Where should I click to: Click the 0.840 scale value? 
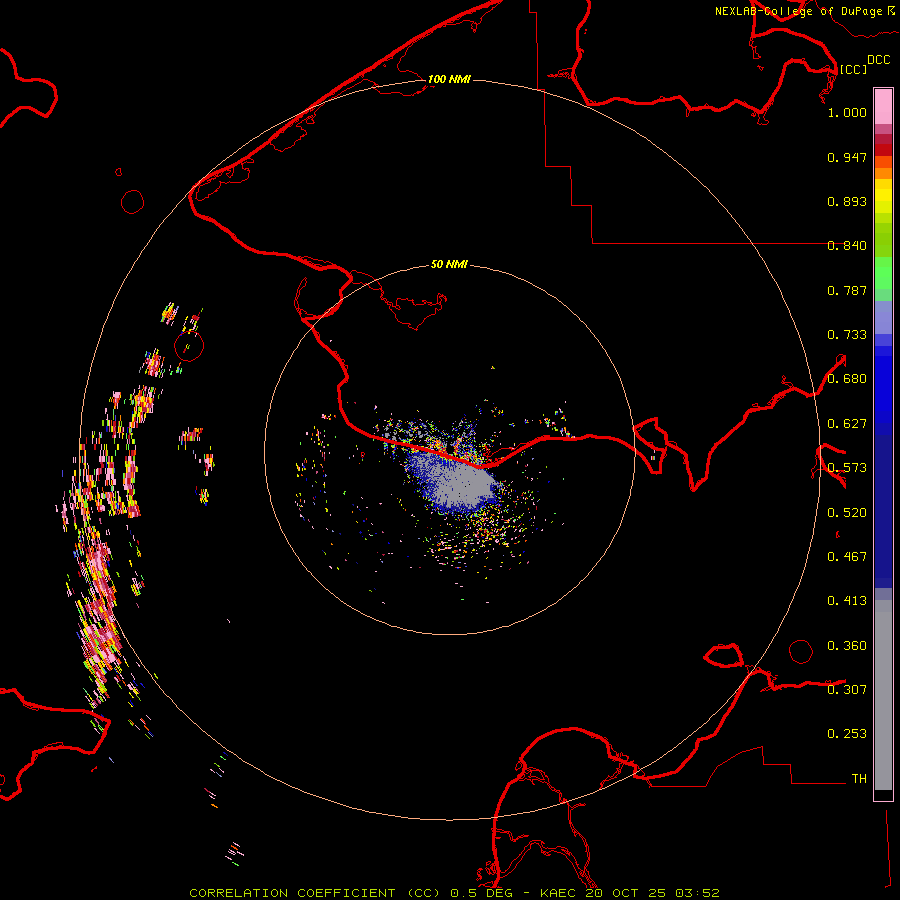[847, 246]
